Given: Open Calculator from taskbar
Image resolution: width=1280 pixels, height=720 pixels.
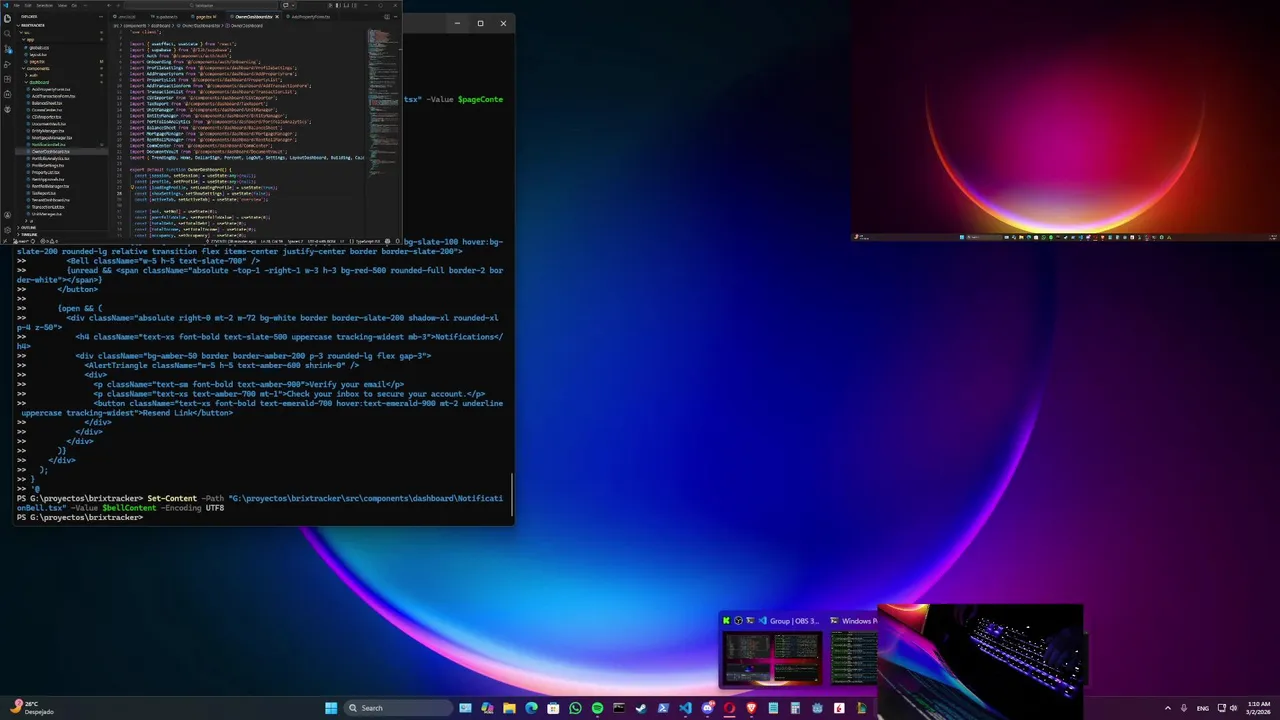Looking at the screenshot, I should click(x=795, y=708).
